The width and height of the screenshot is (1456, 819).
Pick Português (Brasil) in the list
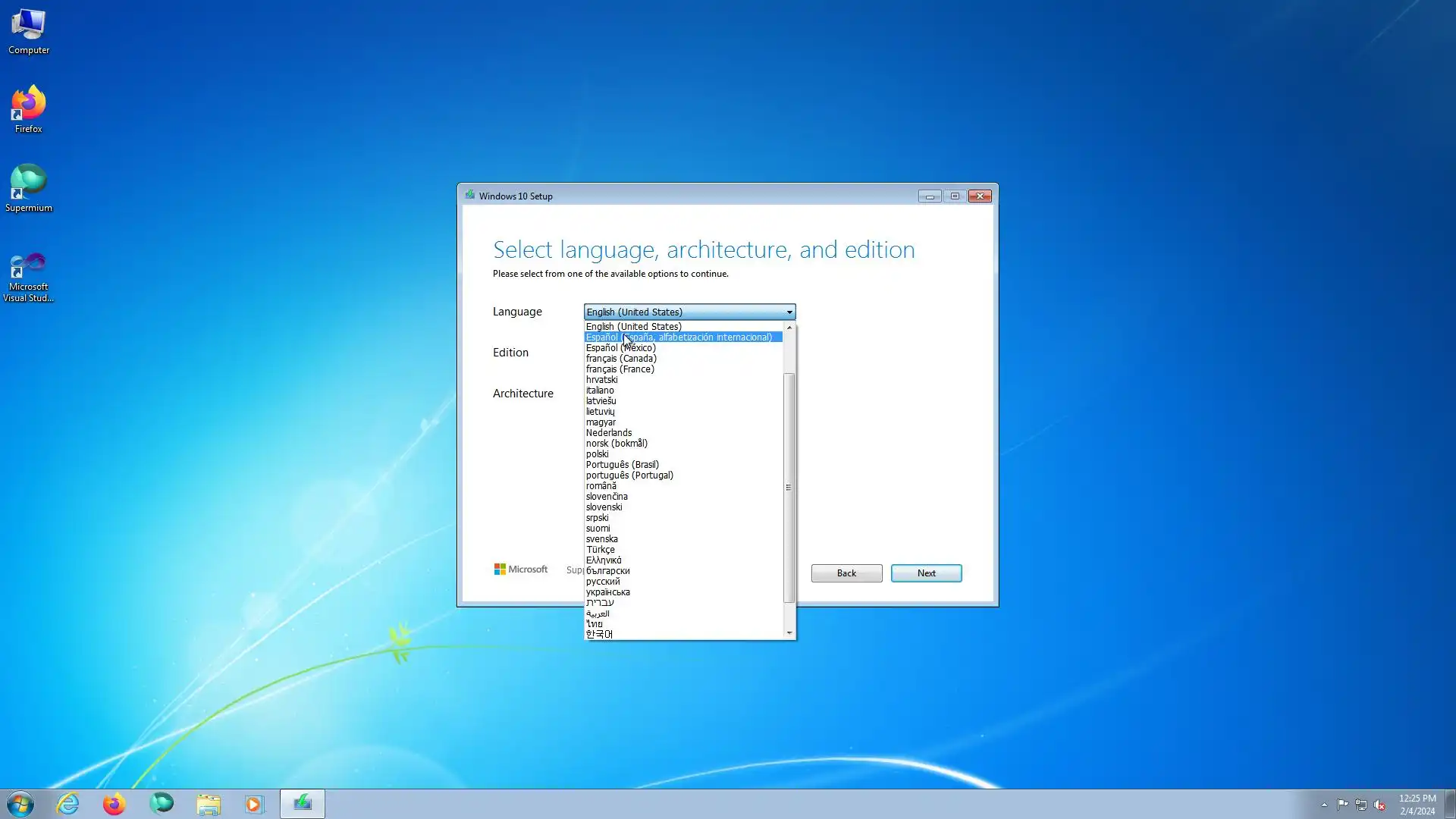622,465
